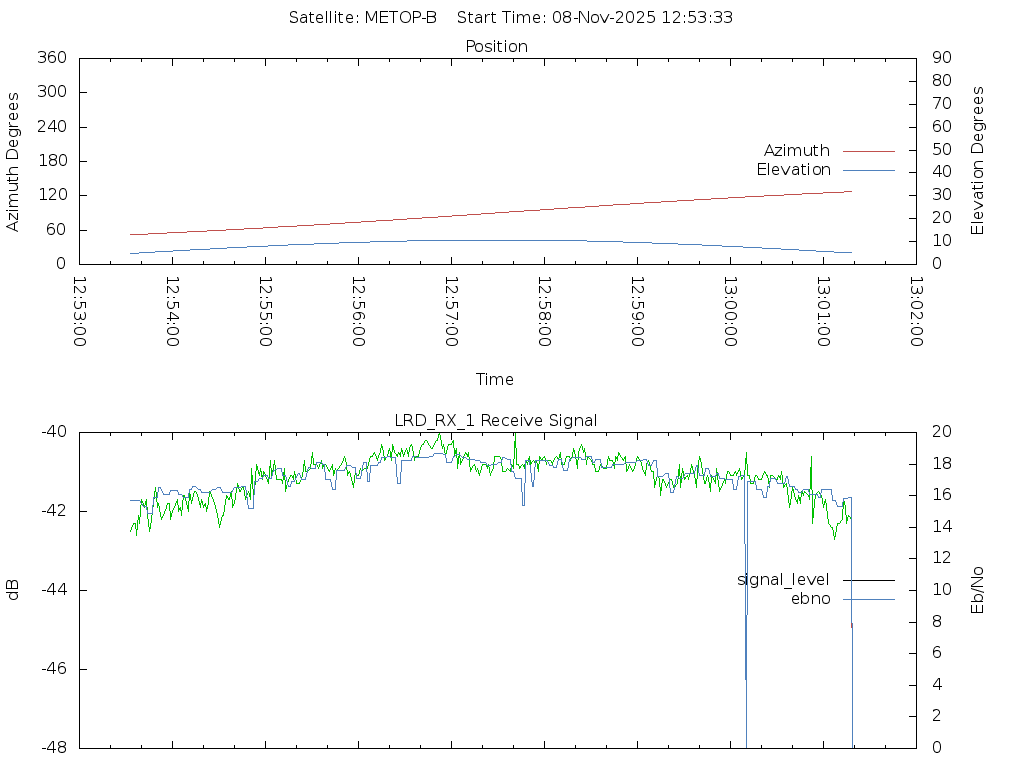The image size is (1024, 768).
Task: Select the 13:02:00 time tick label
Action: pos(915,311)
